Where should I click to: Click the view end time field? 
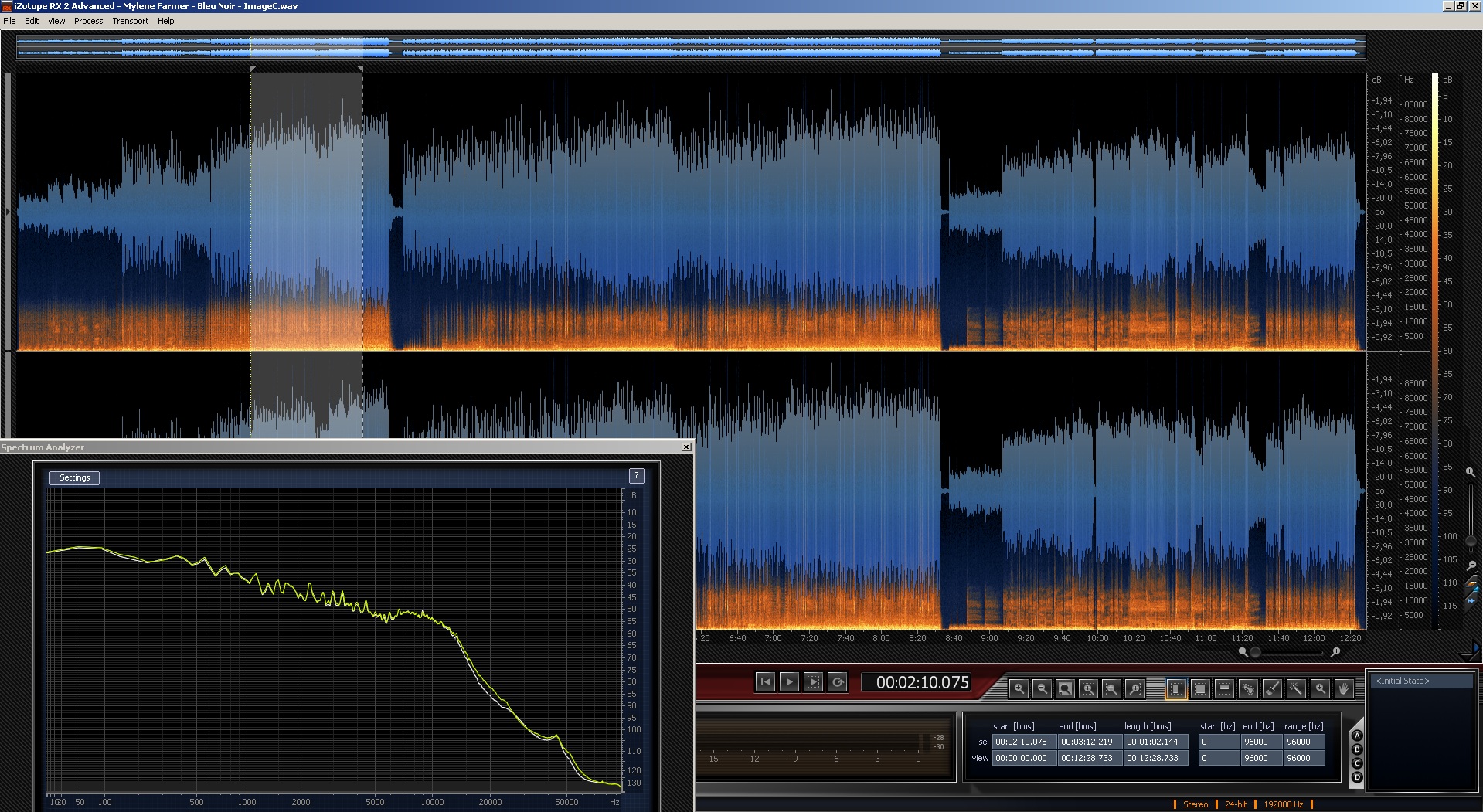(x=1089, y=758)
